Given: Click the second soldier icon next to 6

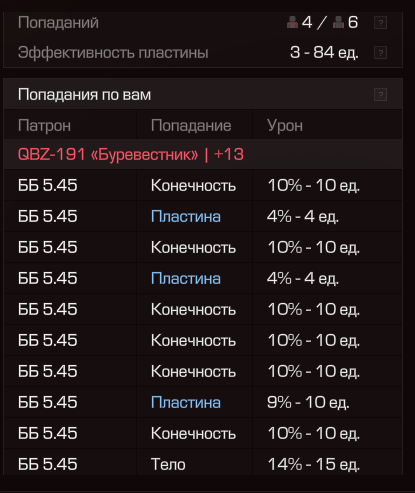Looking at the screenshot, I should (x=338, y=22).
